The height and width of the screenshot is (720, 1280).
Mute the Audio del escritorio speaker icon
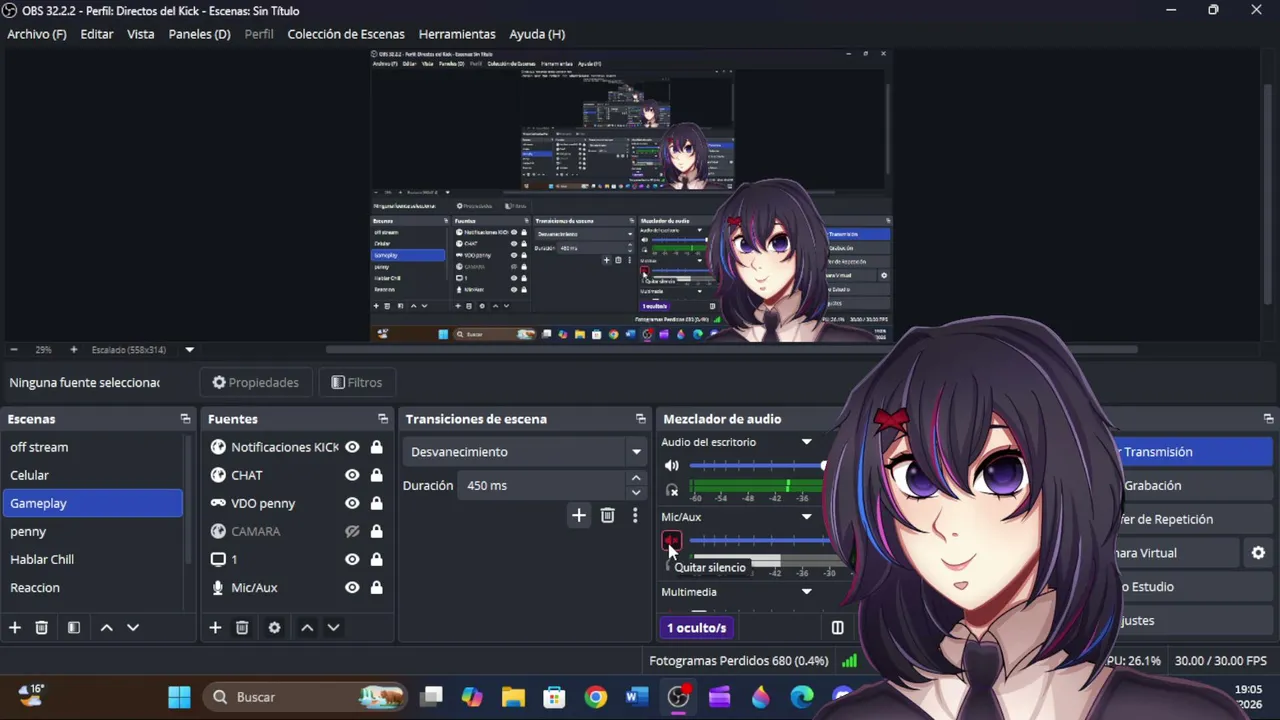coord(672,466)
